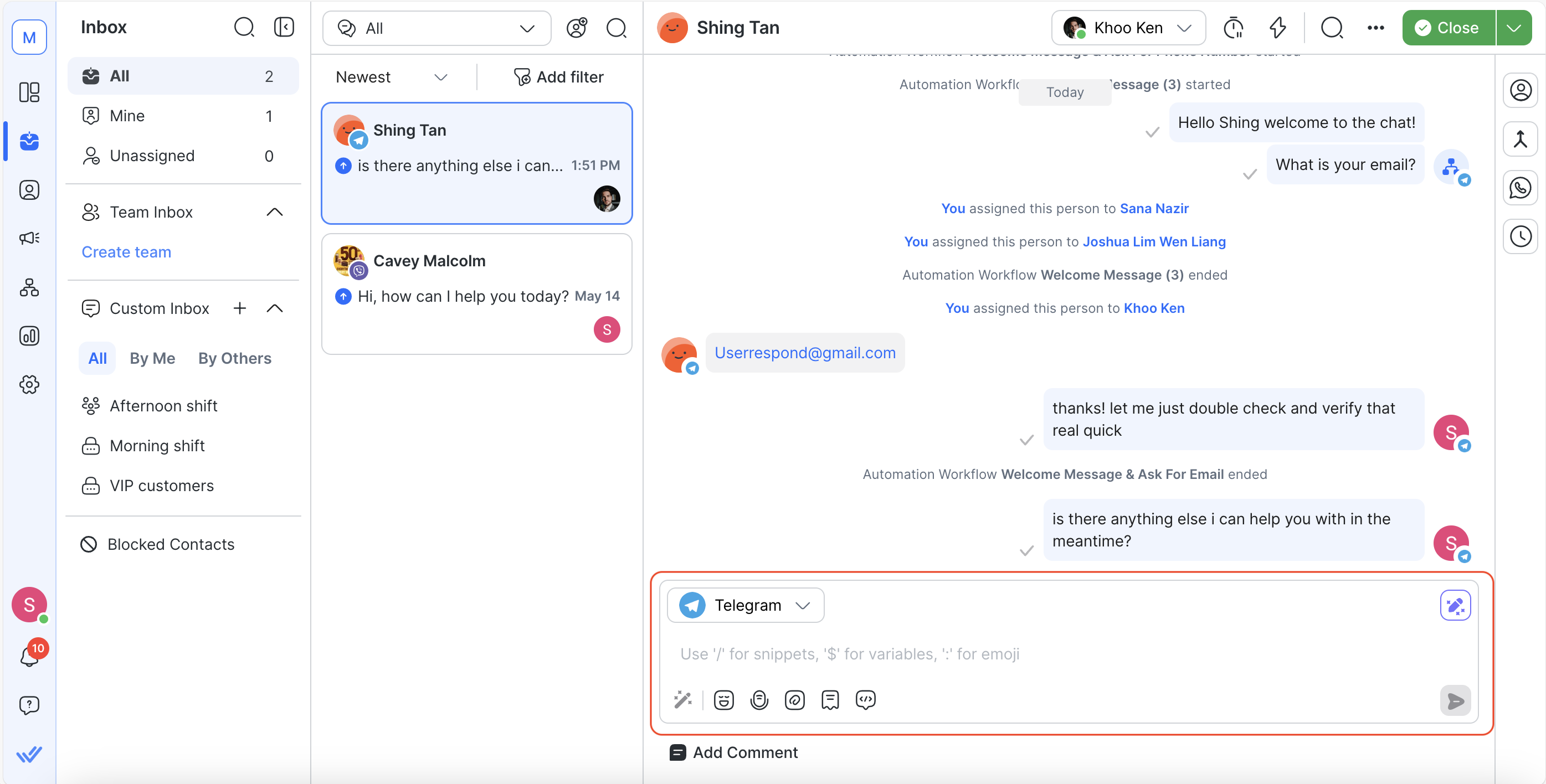Open Broadcasts megaphone icon in left navigation
The image size is (1546, 784).
point(29,238)
